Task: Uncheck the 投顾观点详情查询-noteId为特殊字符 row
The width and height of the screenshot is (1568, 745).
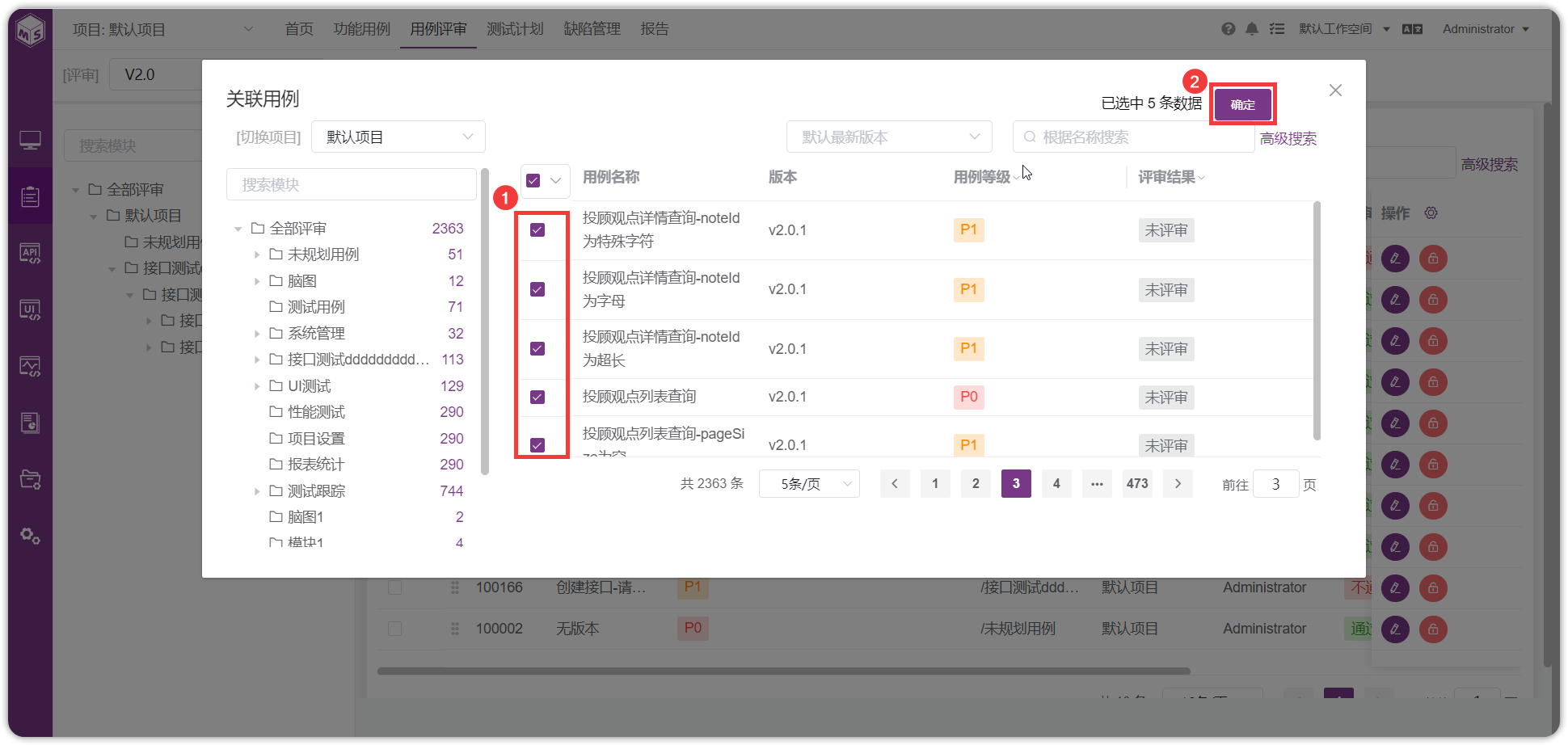Action: 537,230
